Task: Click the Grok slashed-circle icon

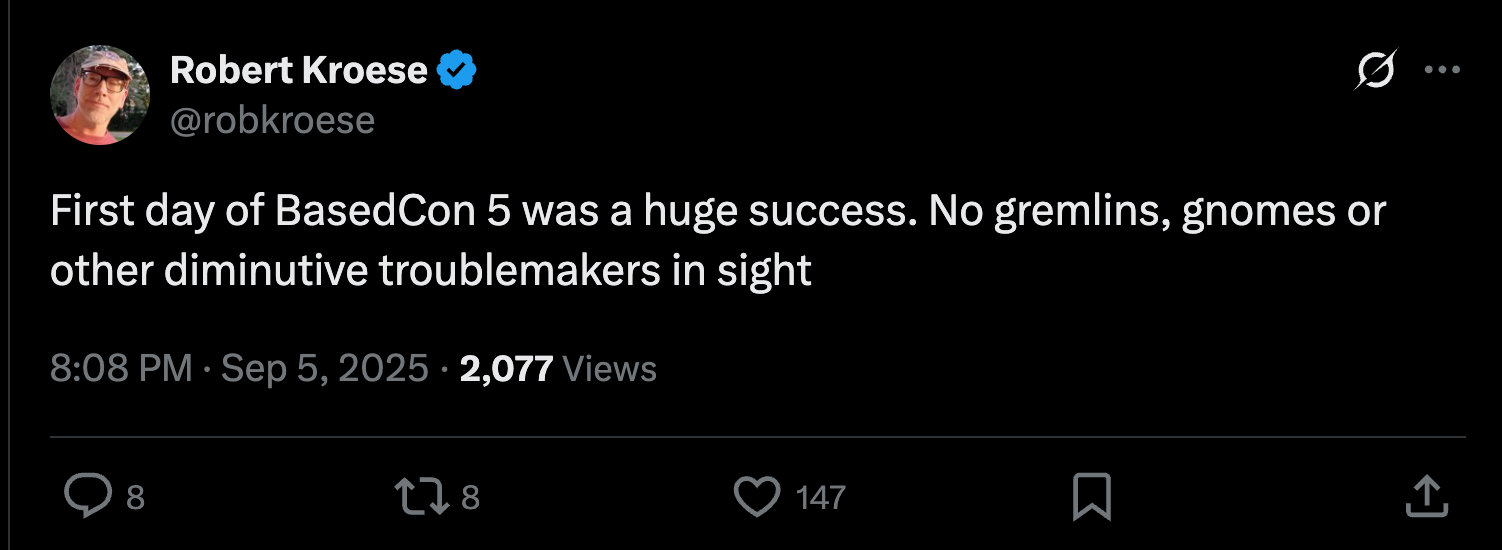Action: coord(1374,71)
